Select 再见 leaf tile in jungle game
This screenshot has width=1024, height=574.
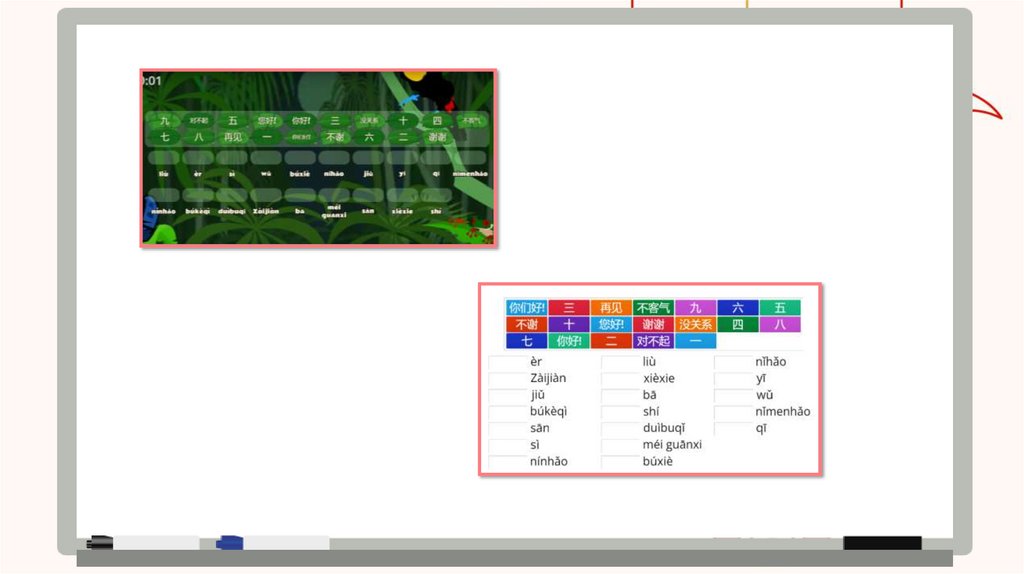point(232,137)
